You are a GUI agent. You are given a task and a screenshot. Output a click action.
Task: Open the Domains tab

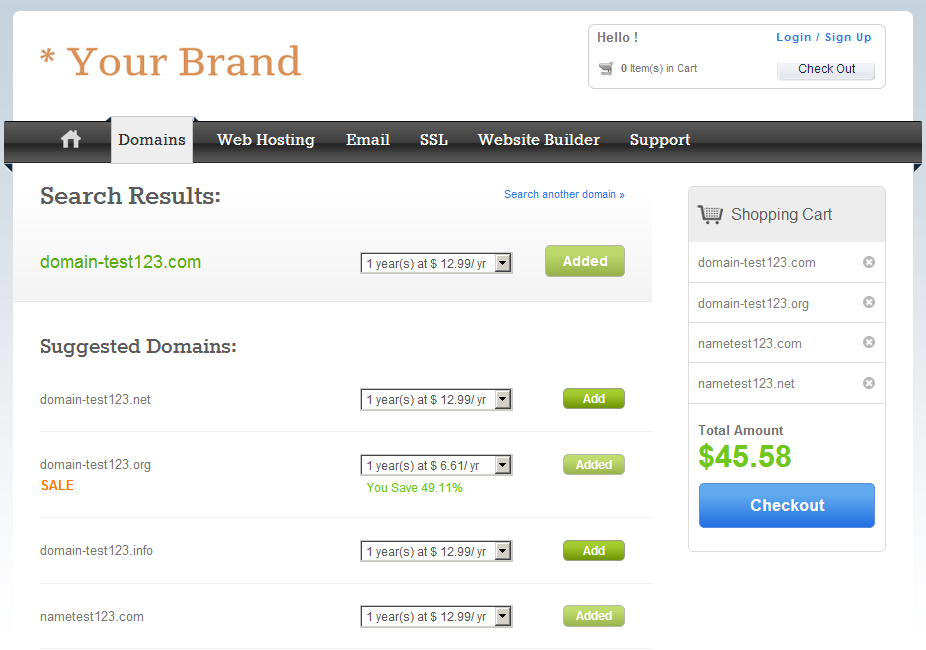[152, 140]
